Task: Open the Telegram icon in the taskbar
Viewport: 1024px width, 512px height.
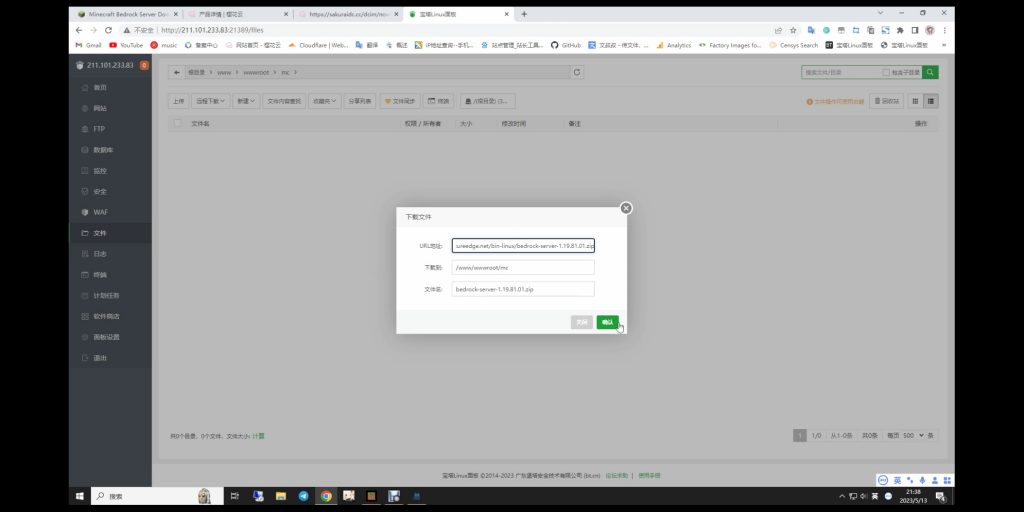Action: [304, 495]
